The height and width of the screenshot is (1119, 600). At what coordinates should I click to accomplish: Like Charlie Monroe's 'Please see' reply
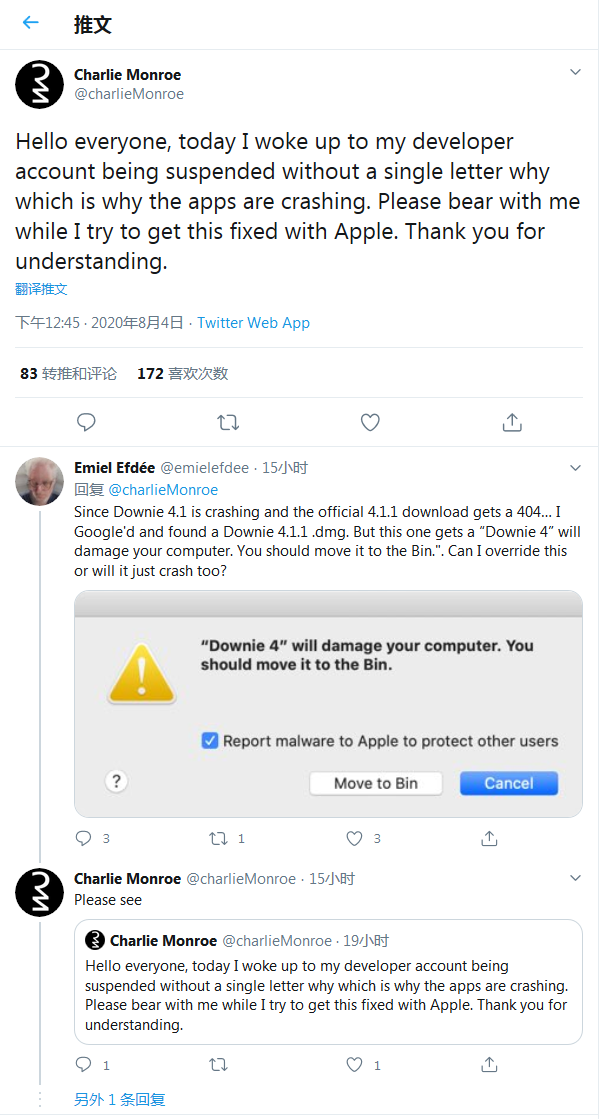355,1064
